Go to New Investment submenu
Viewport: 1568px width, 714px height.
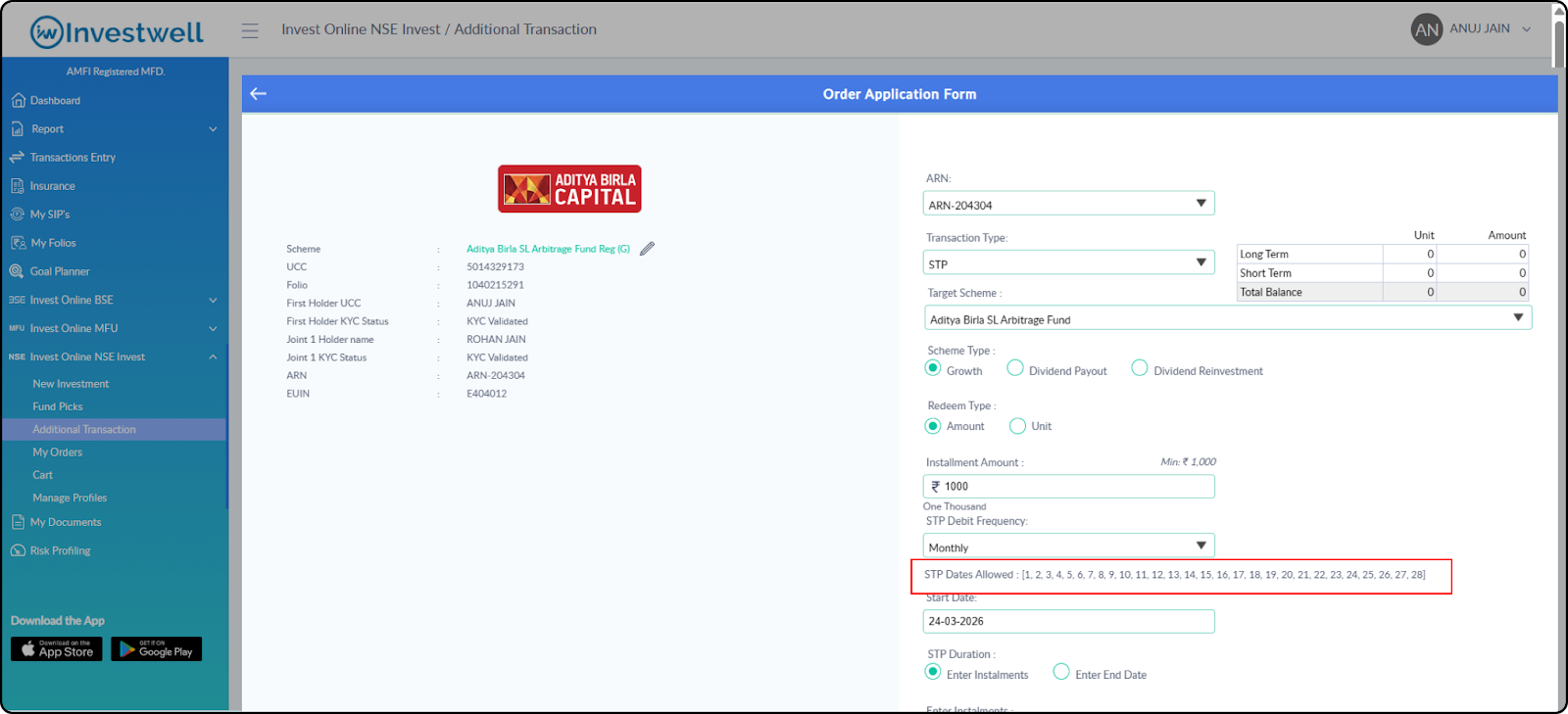(x=71, y=384)
